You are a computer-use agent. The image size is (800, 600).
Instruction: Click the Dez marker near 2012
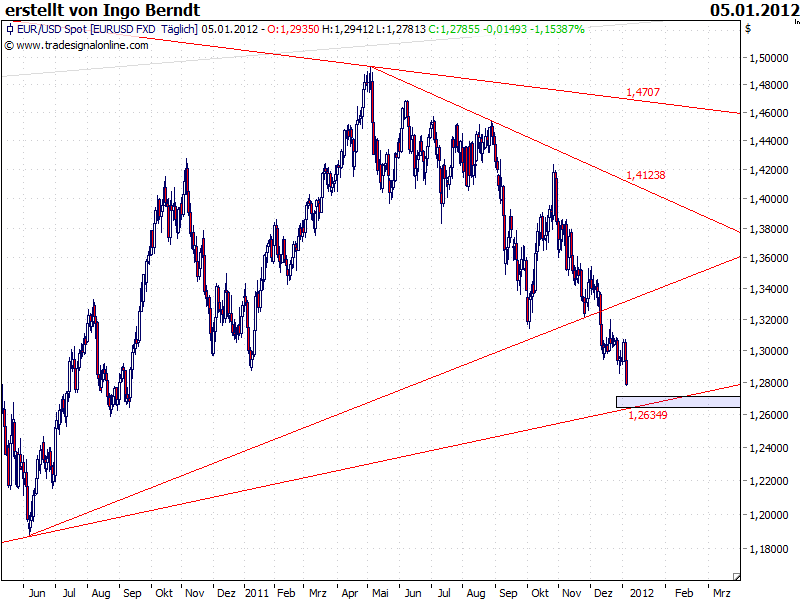click(603, 593)
